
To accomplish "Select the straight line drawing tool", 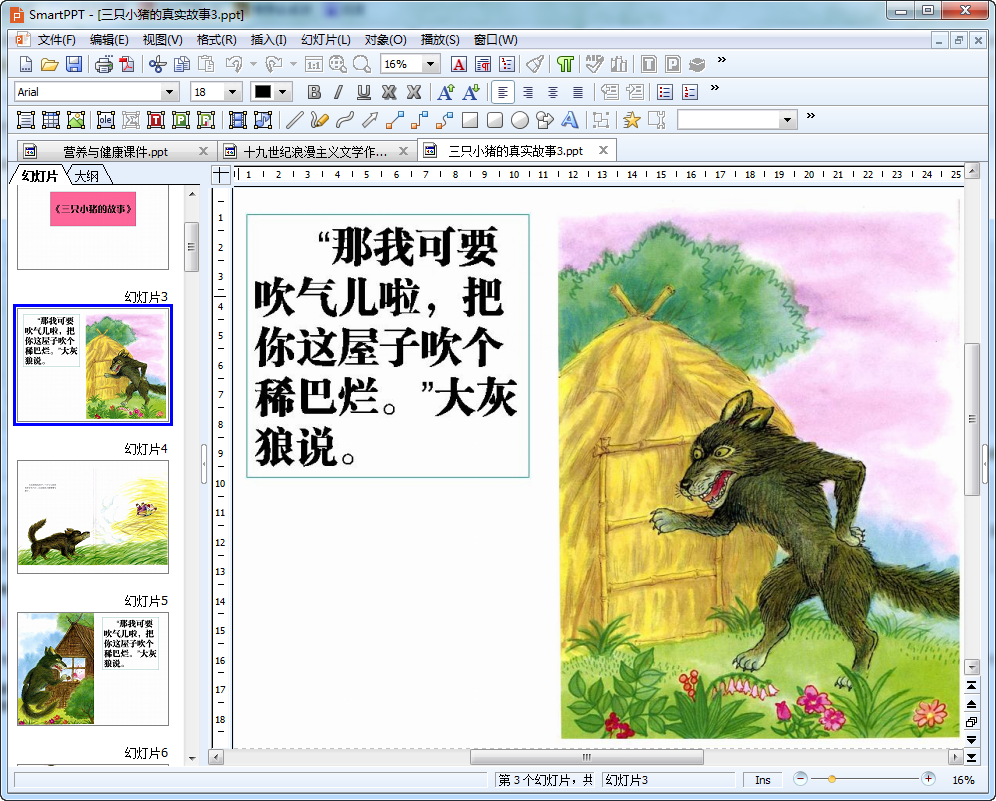I will point(295,120).
